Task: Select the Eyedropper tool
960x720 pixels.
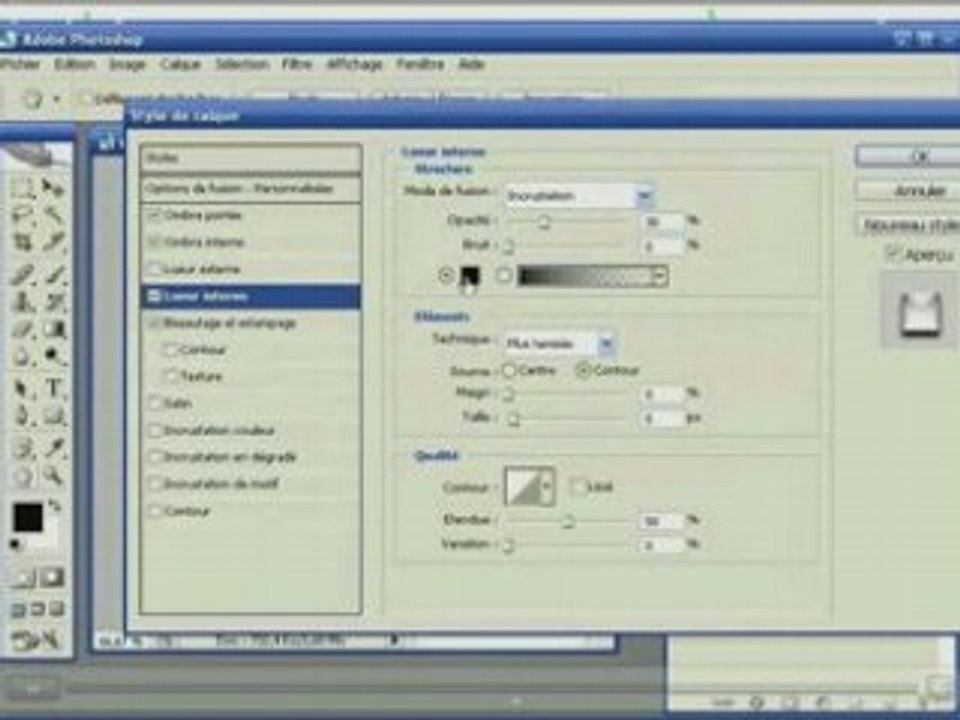Action: (x=53, y=448)
